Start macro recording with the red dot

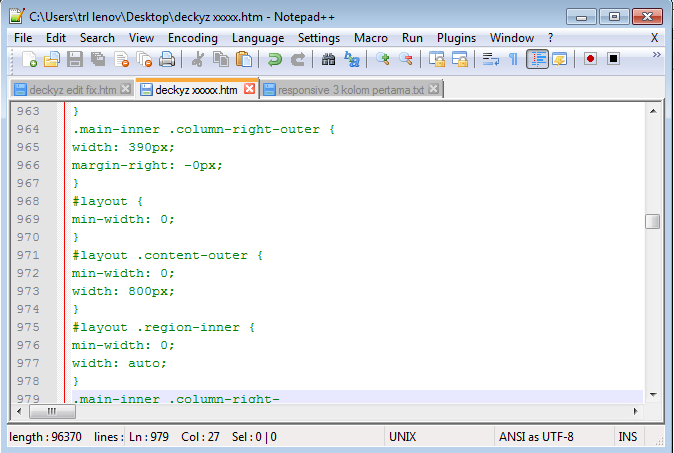pos(591,58)
